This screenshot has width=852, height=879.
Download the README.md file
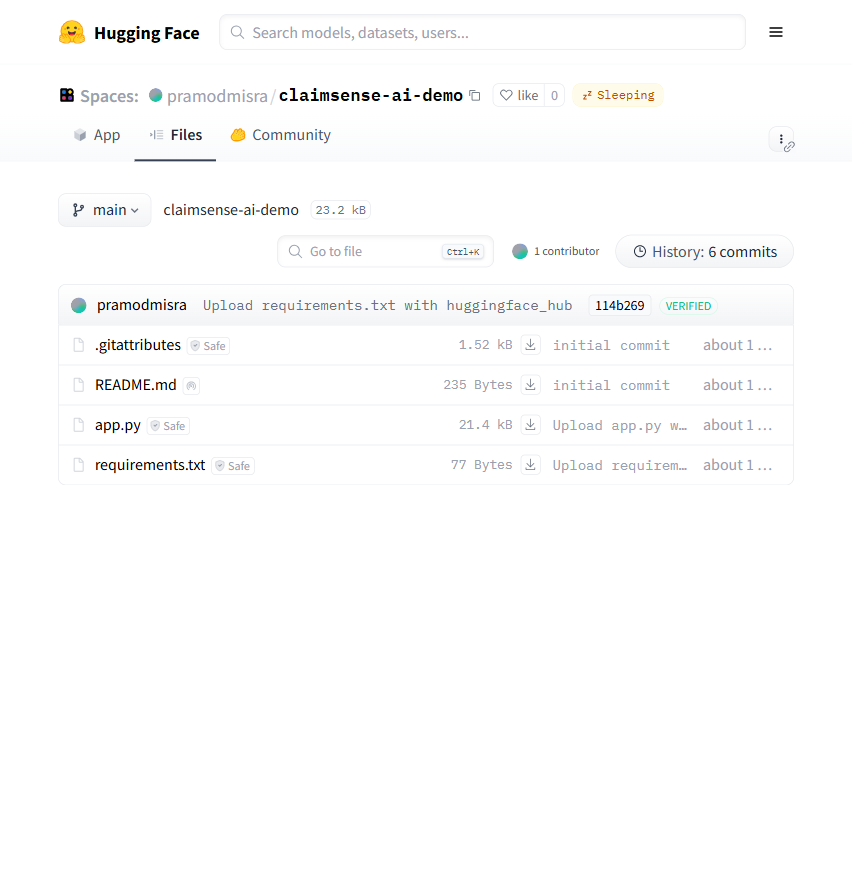point(531,385)
